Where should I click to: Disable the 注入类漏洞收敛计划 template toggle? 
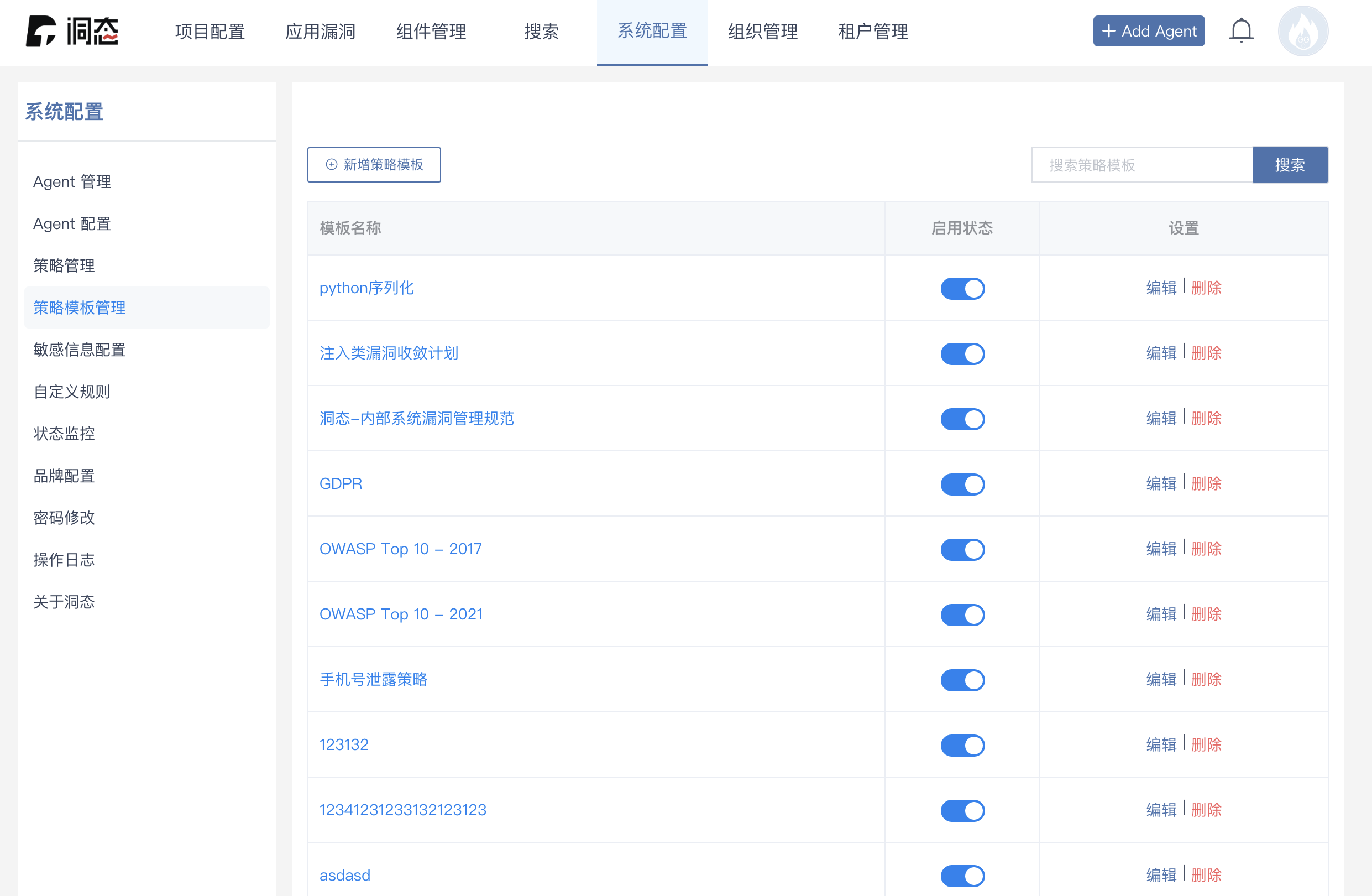pos(962,353)
